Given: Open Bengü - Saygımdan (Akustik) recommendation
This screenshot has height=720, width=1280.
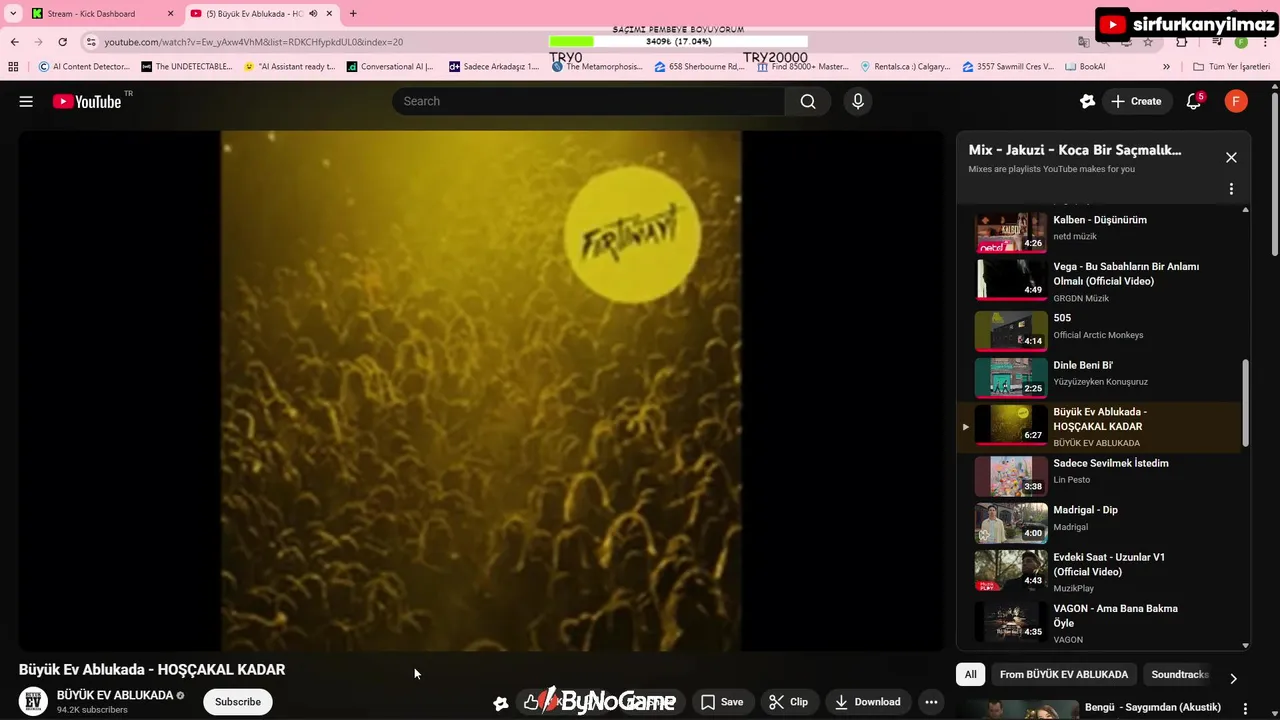Looking at the screenshot, I should tap(1152, 707).
